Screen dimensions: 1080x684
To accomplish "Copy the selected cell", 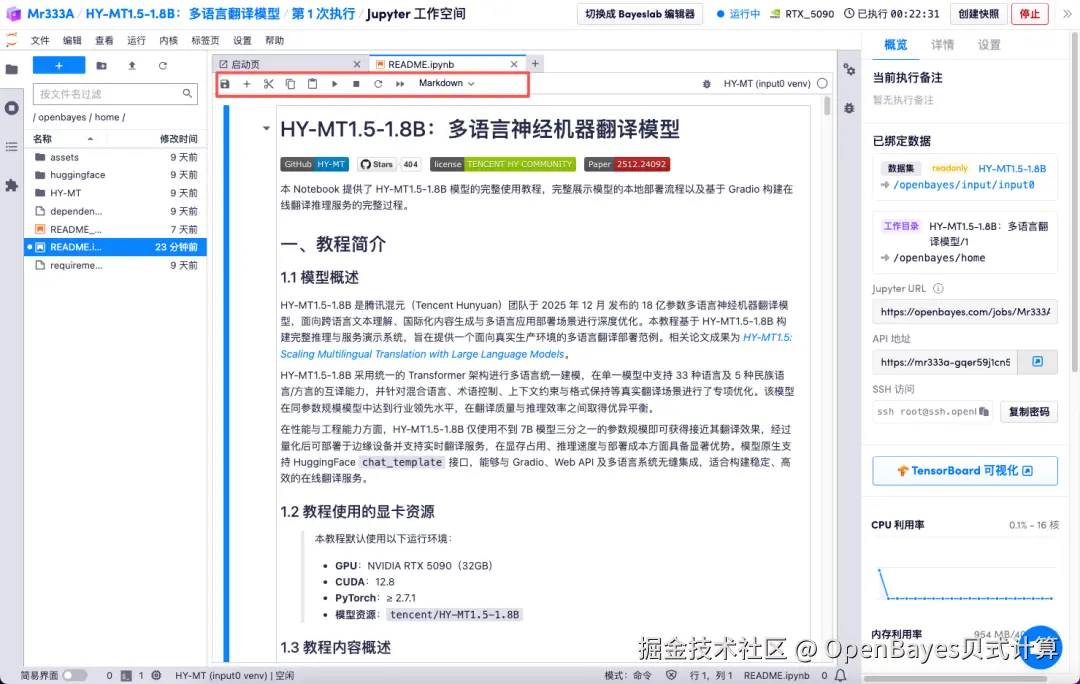I will [x=291, y=84].
